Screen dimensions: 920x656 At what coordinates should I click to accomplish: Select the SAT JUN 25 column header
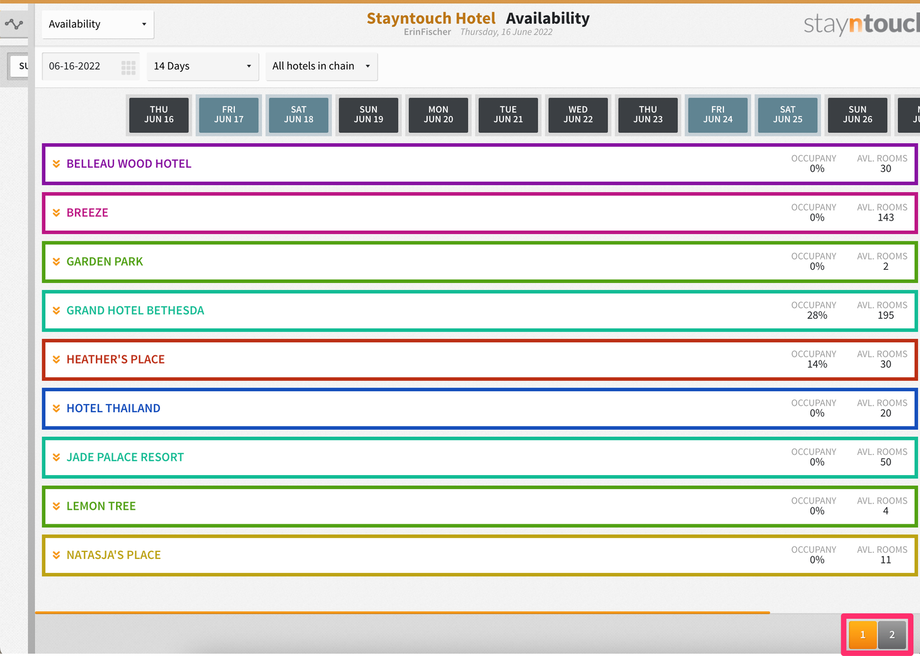(787, 115)
